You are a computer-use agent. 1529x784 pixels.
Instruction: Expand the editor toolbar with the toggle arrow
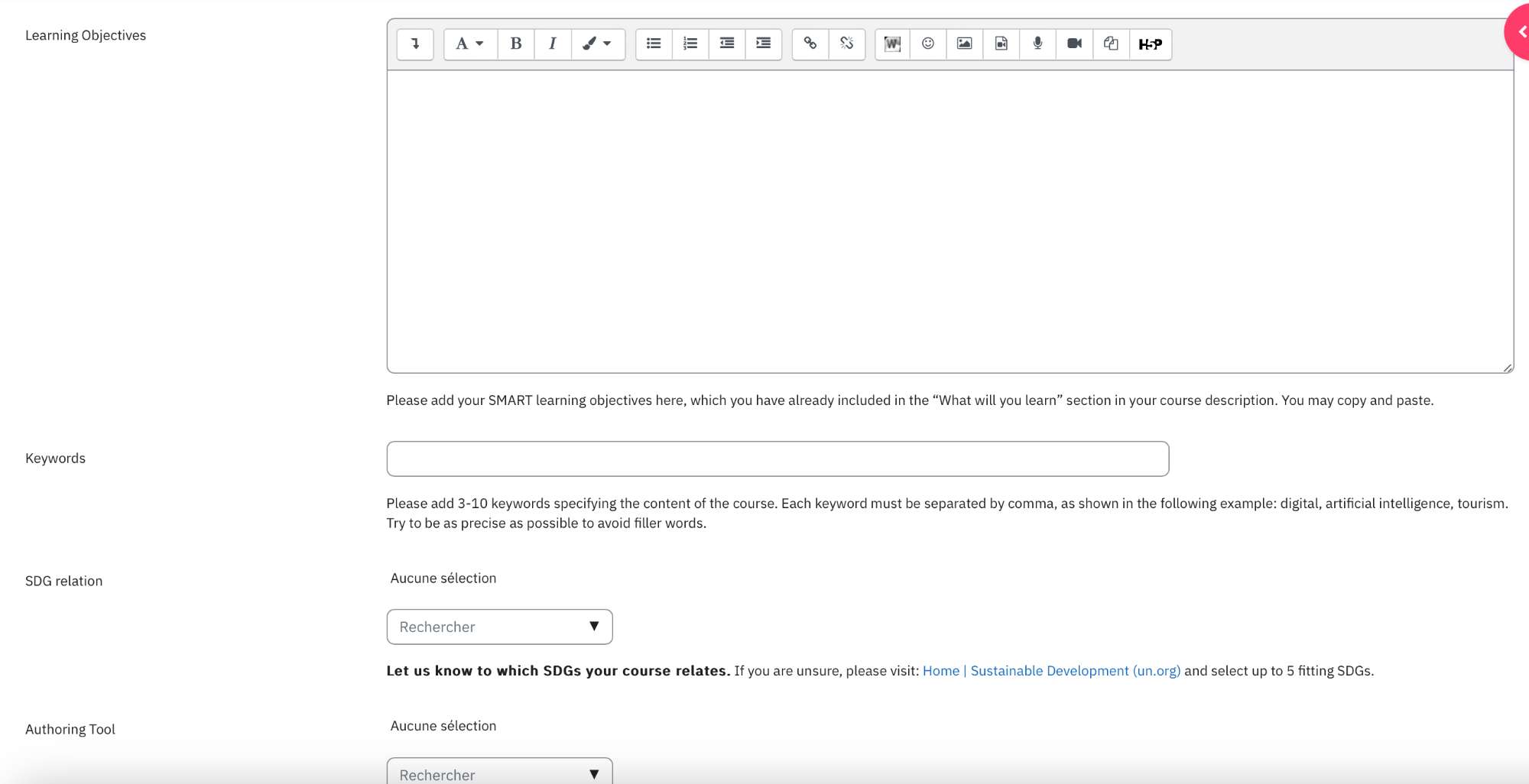click(415, 44)
